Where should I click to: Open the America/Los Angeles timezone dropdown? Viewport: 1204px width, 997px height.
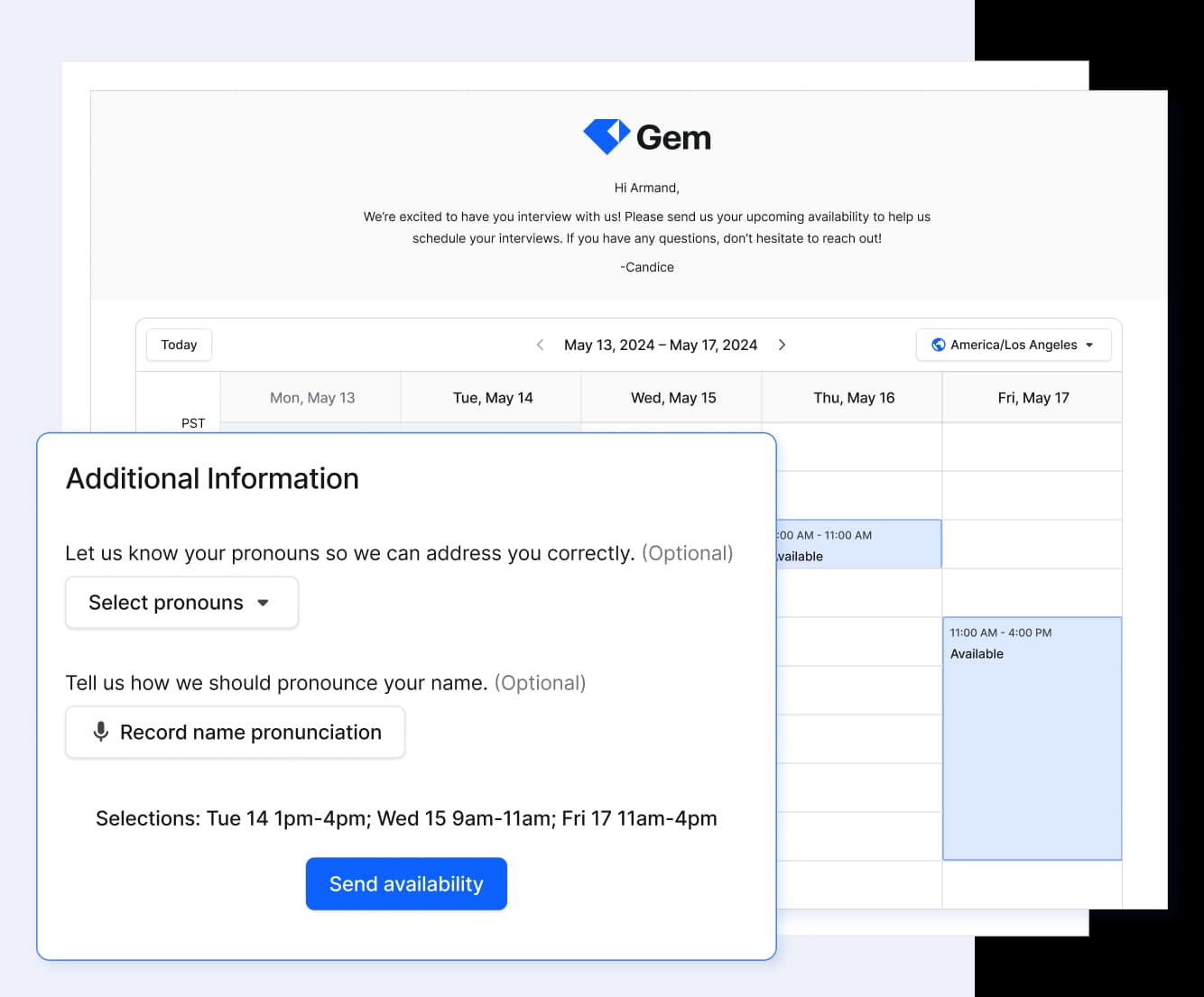[1013, 344]
